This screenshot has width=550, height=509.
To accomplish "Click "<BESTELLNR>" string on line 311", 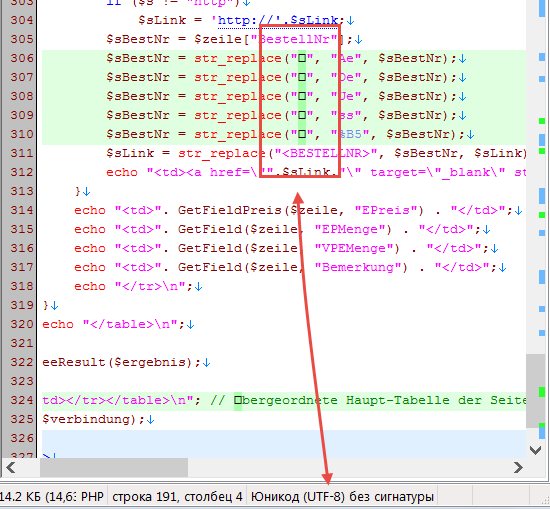I will (326, 153).
